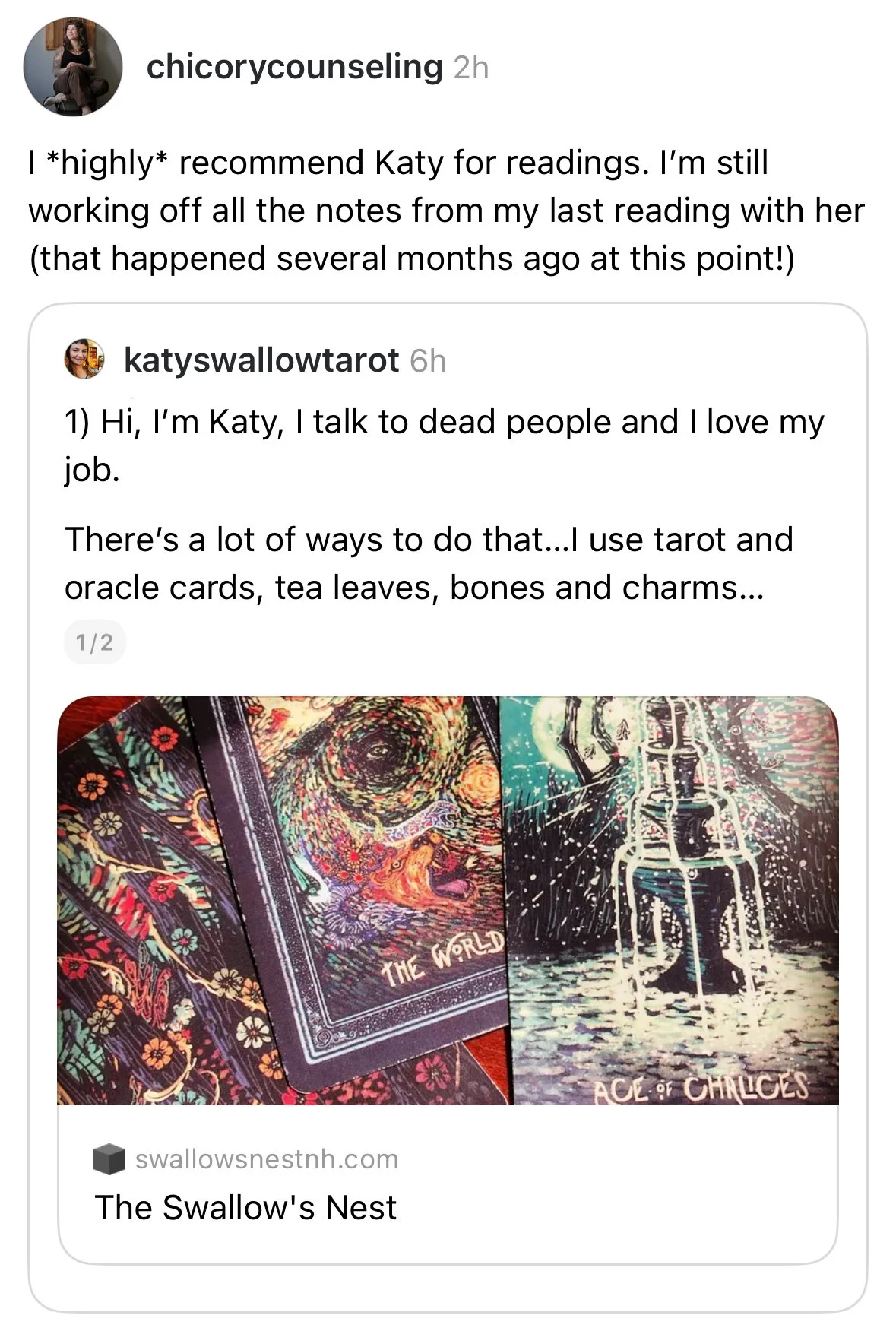Tap the chicorycounseling username
Viewport: 896px width, 1328px height.
coord(295,67)
